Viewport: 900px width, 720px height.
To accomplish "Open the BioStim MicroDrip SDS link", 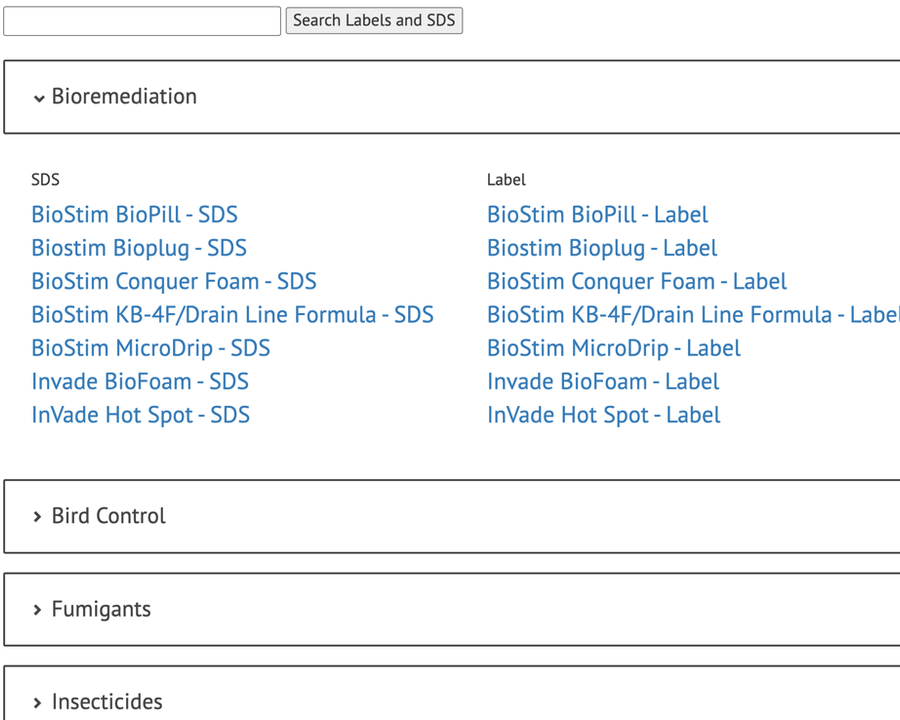I will coord(150,348).
